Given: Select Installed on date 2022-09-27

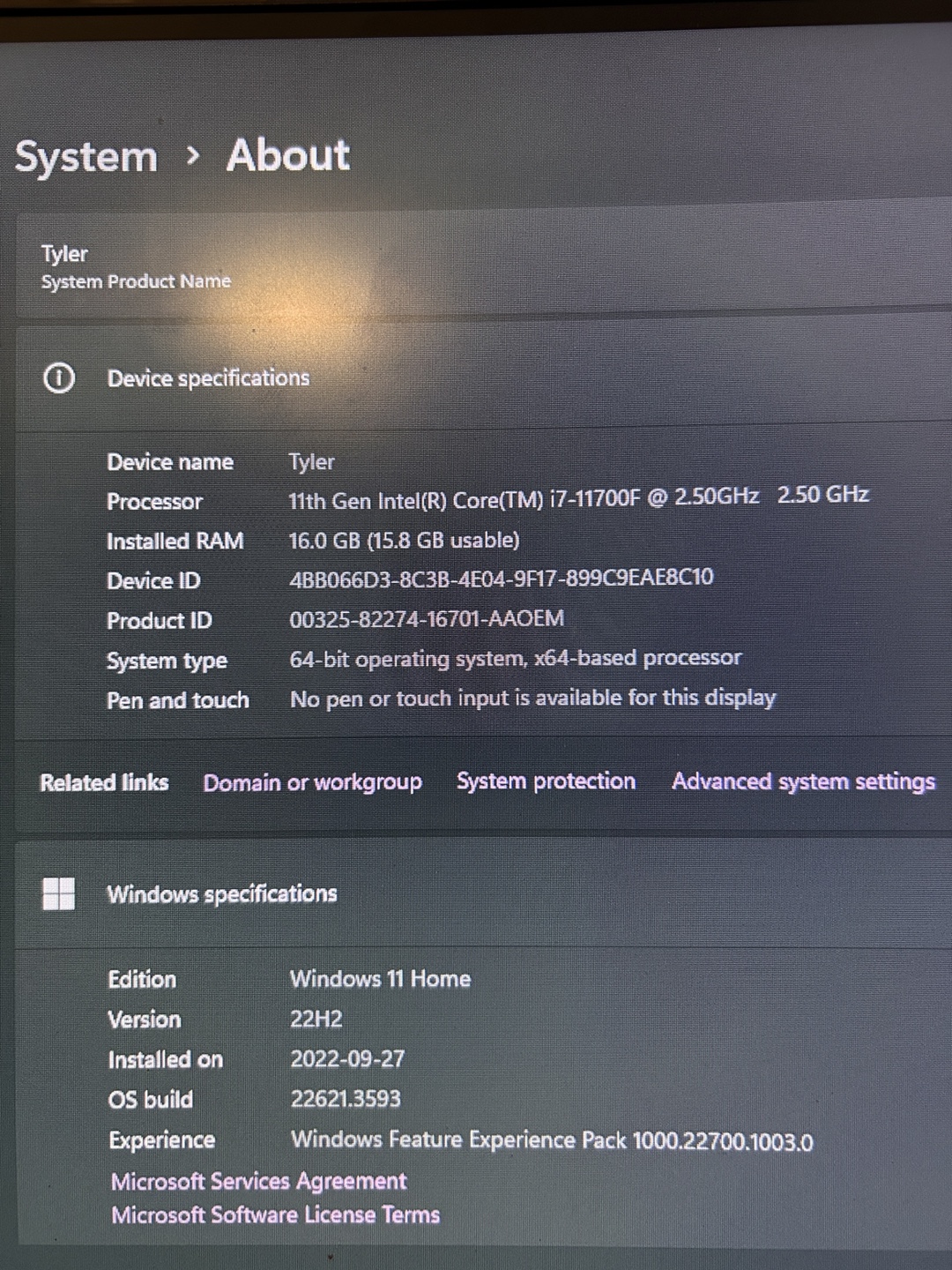Looking at the screenshot, I should [x=347, y=1058].
